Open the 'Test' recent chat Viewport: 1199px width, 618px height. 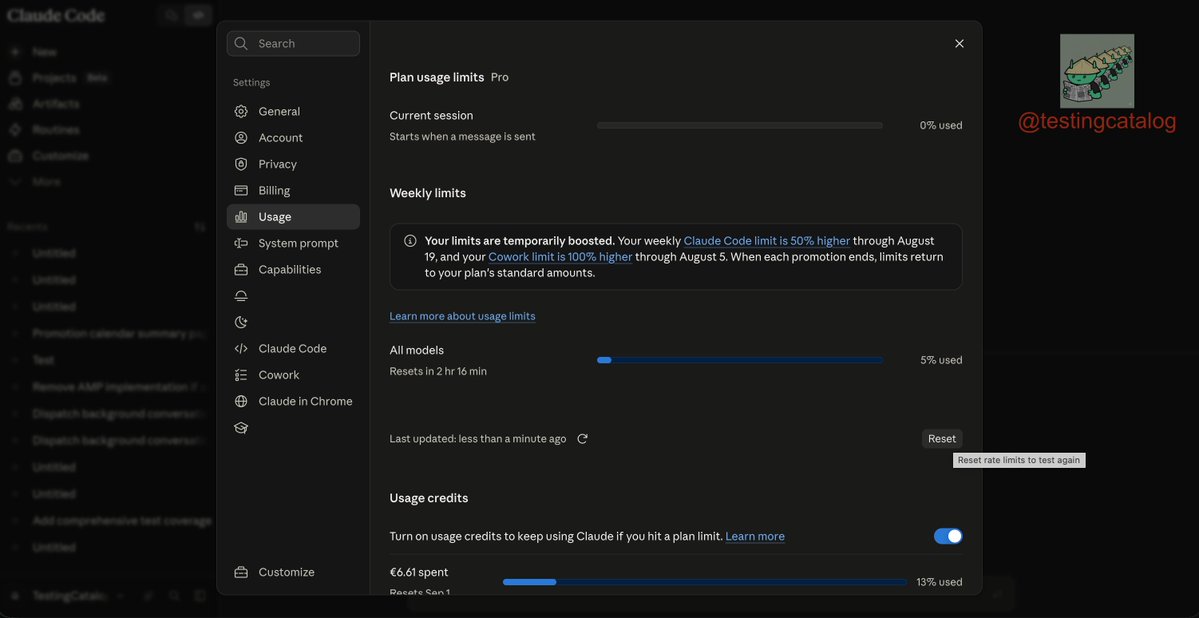click(43, 360)
